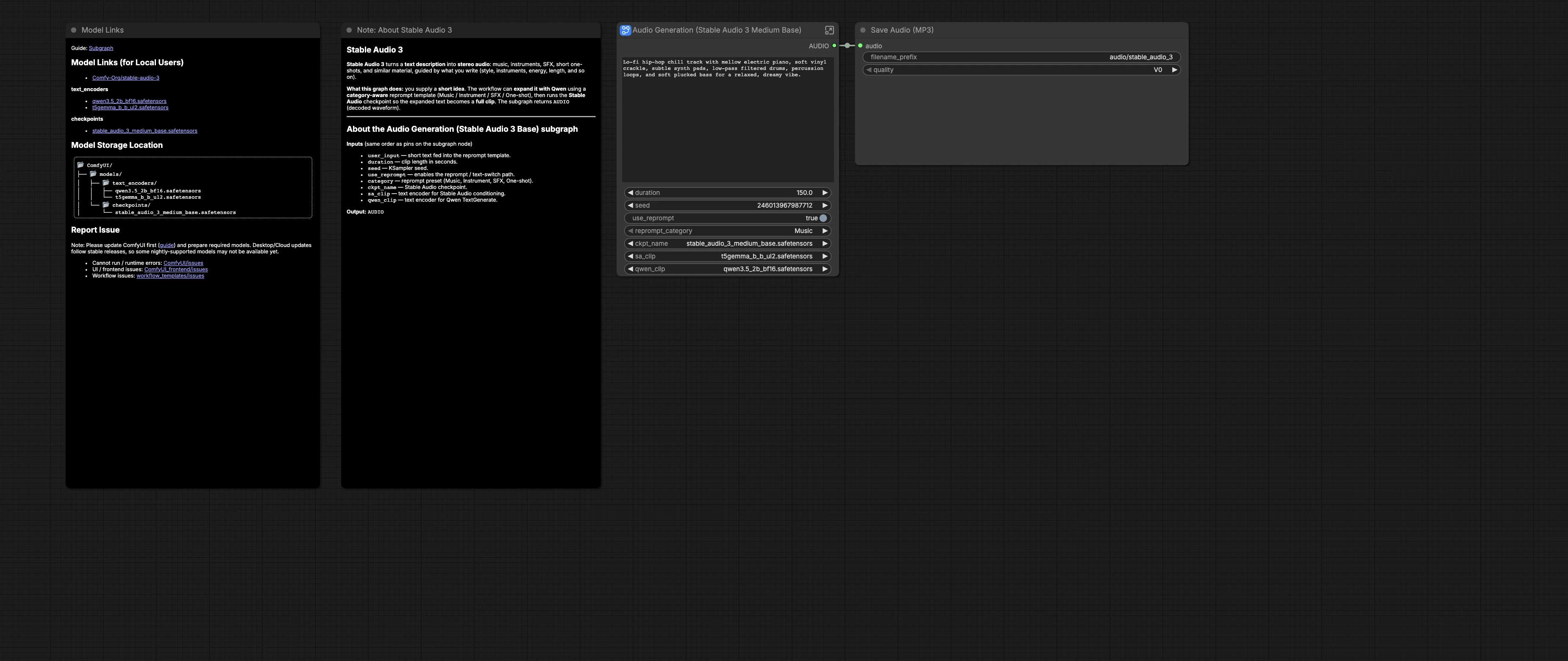Click the Save Audio (MP3) title text
This screenshot has height=661, width=1568.
[901, 30]
